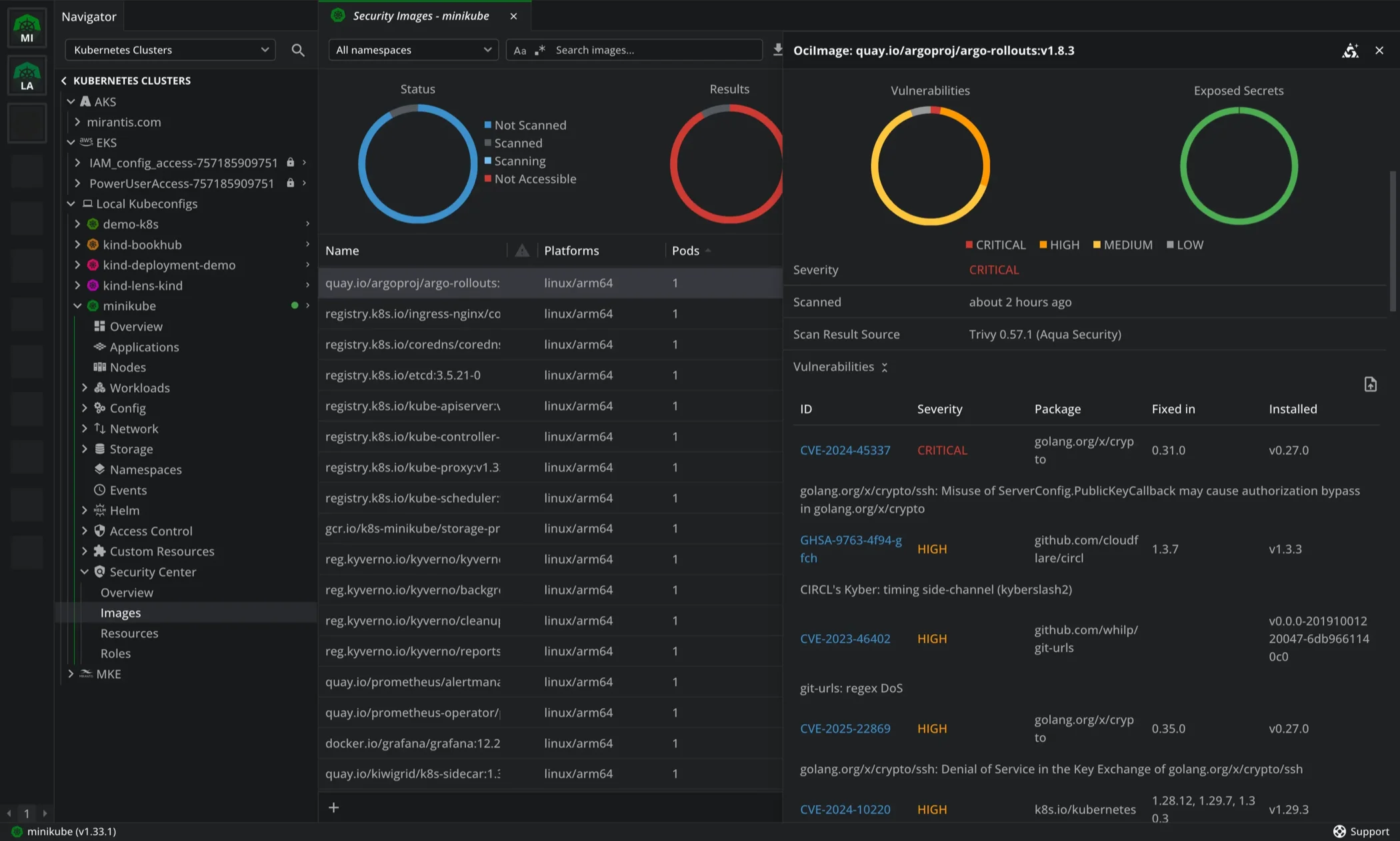Toggle MEDIUM legend in Vulnerabilities chart
The image size is (1400, 841).
click(1123, 245)
